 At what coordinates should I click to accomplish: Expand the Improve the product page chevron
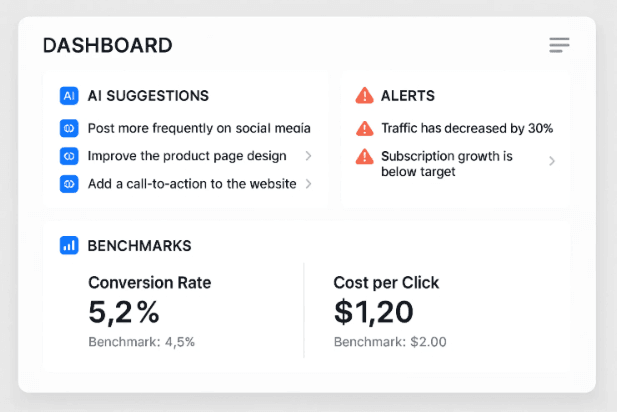[x=308, y=156]
